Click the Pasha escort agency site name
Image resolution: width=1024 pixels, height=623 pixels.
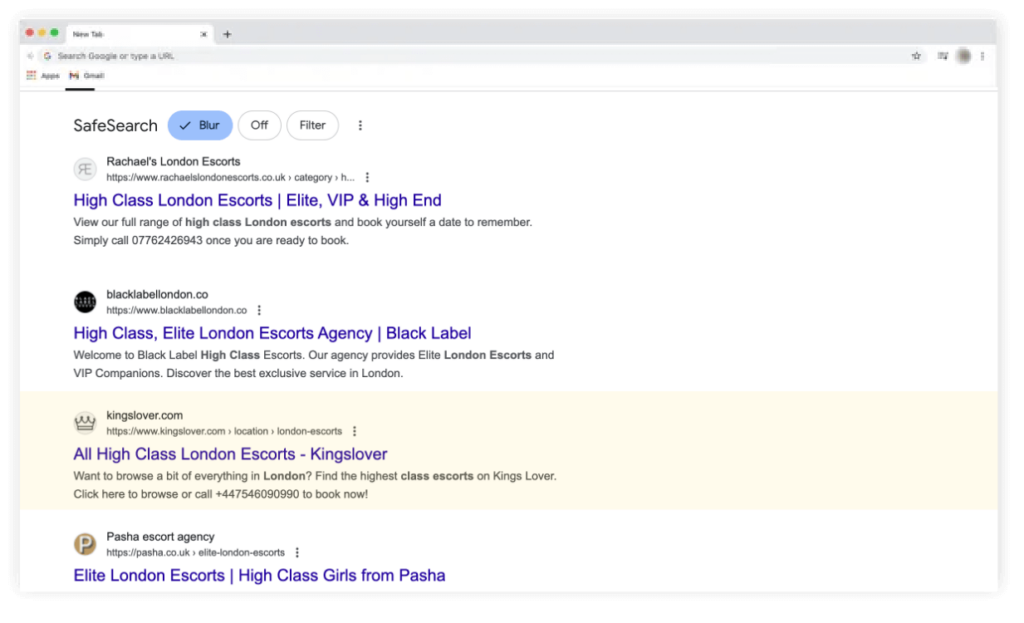coord(160,537)
